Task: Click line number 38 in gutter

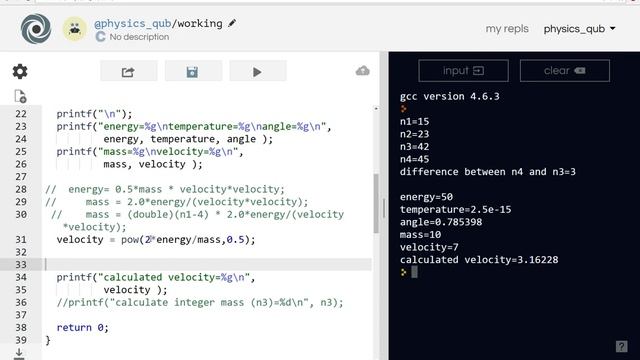Action: [x=21, y=327]
